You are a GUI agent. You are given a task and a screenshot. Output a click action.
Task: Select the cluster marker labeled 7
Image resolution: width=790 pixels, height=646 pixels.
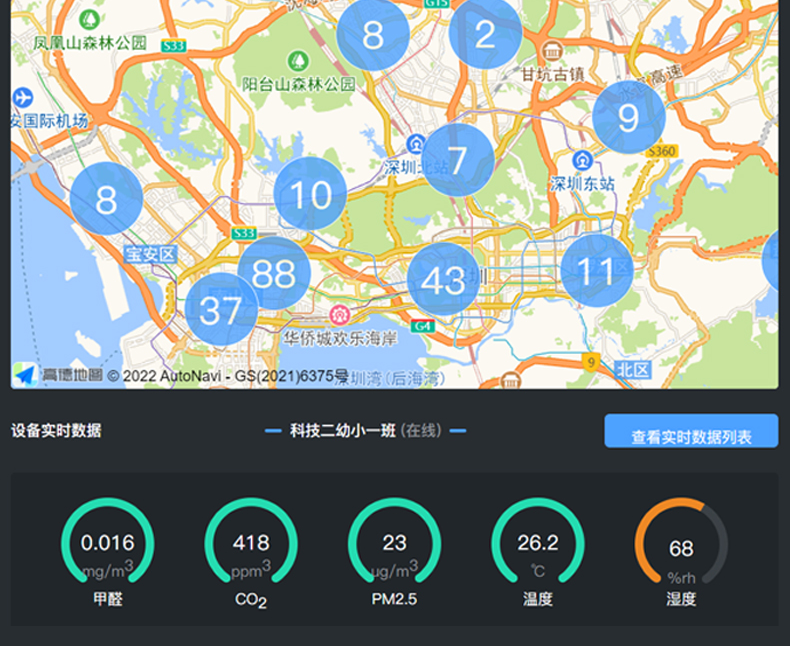[458, 160]
